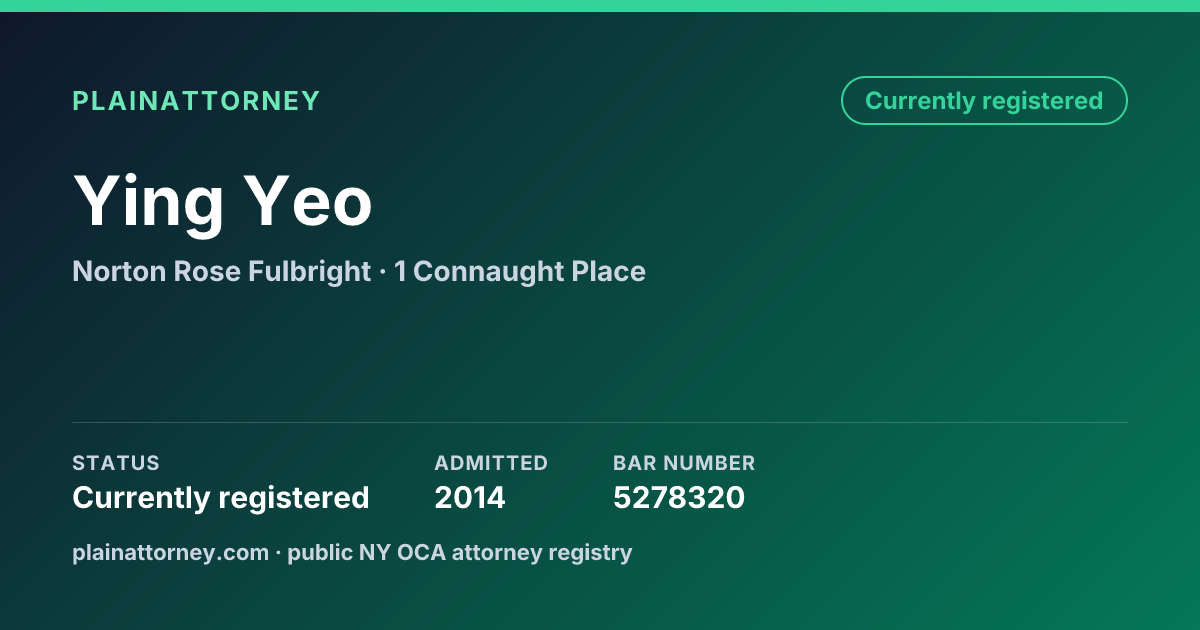Click the PLAINATTORNEY brand logo text

tap(196, 101)
